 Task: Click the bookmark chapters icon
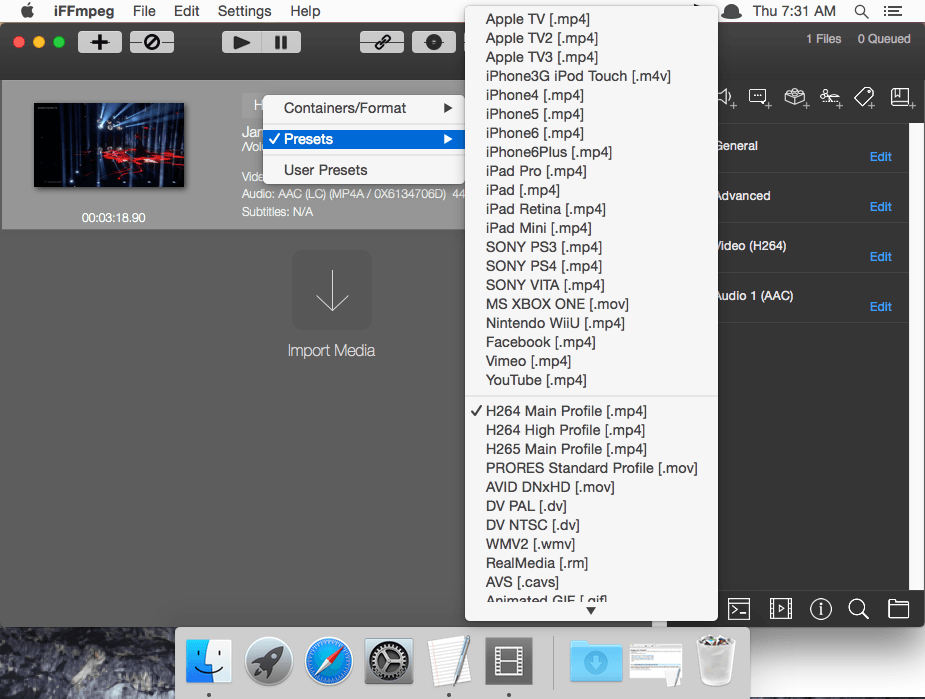[x=901, y=97]
